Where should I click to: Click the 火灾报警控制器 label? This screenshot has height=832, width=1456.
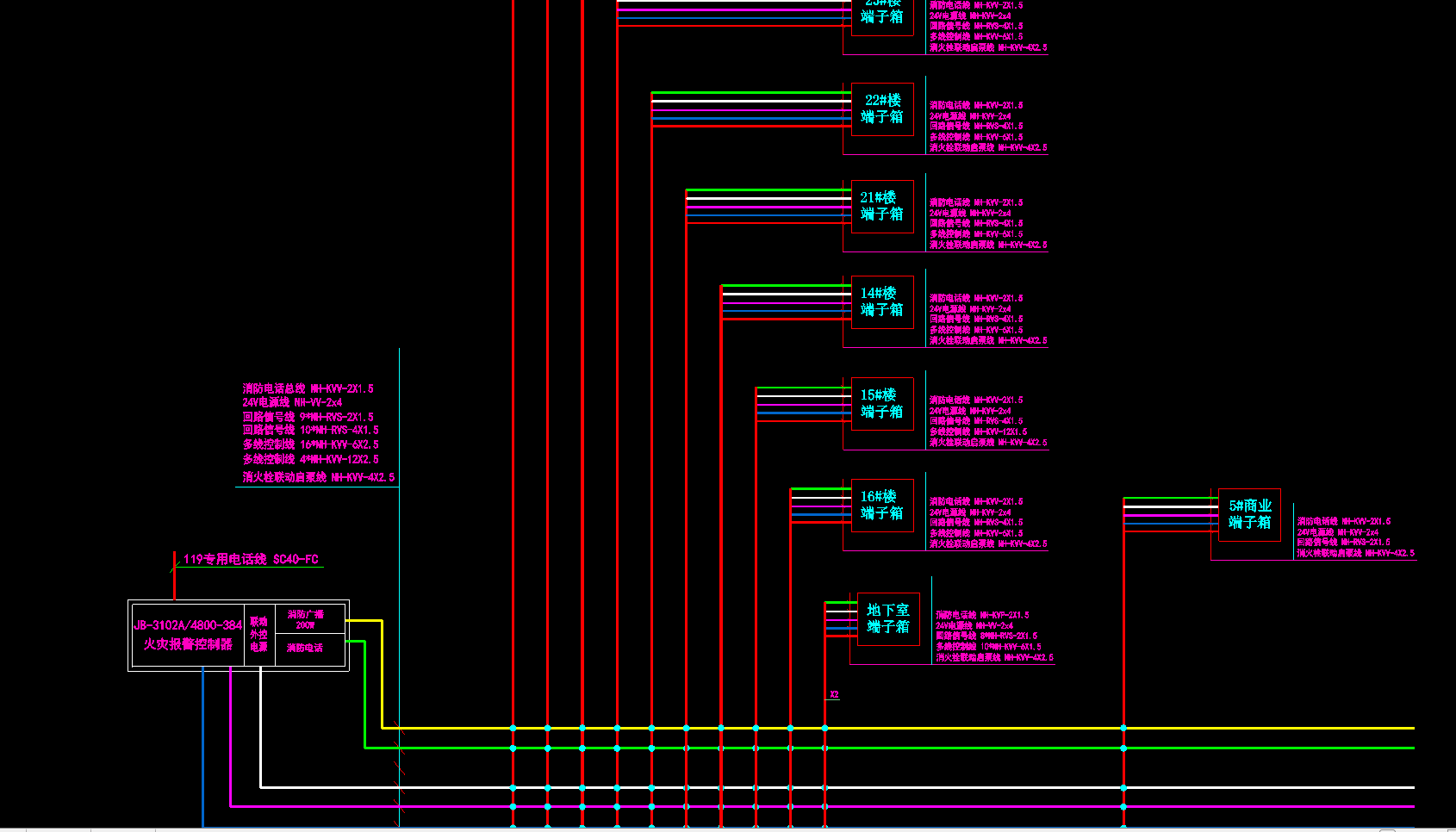(188, 644)
